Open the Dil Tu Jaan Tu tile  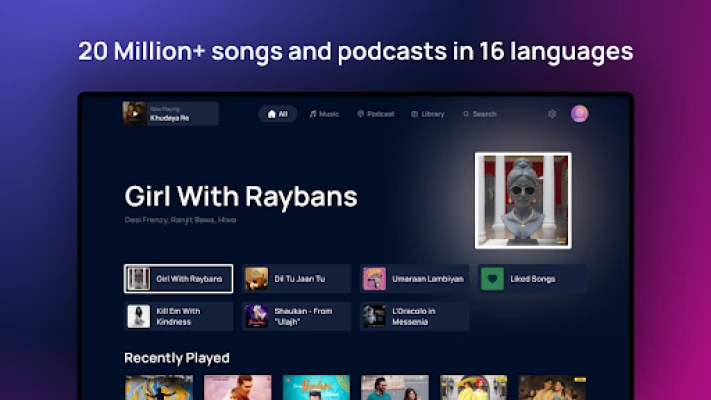click(296, 279)
